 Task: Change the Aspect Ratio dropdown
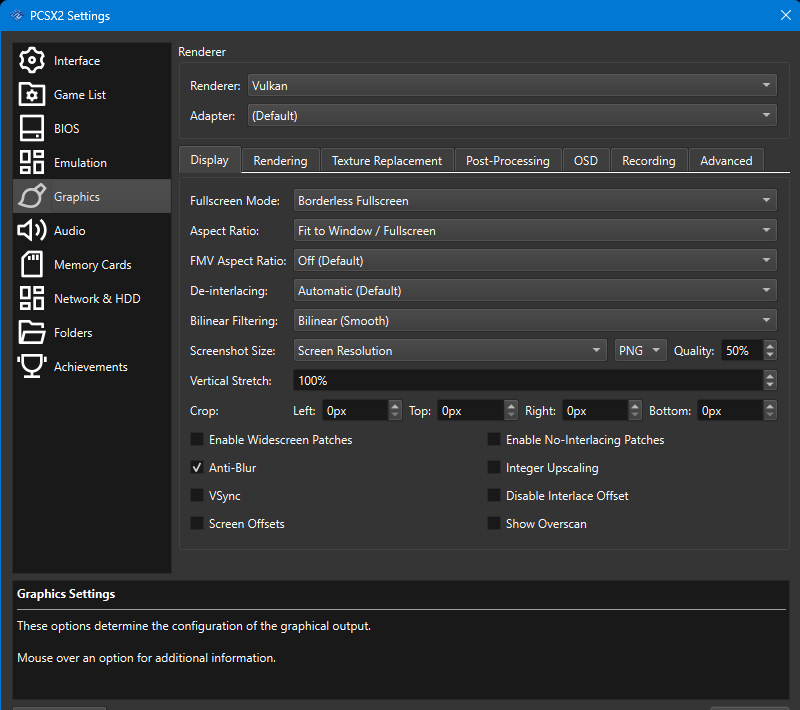coord(535,231)
